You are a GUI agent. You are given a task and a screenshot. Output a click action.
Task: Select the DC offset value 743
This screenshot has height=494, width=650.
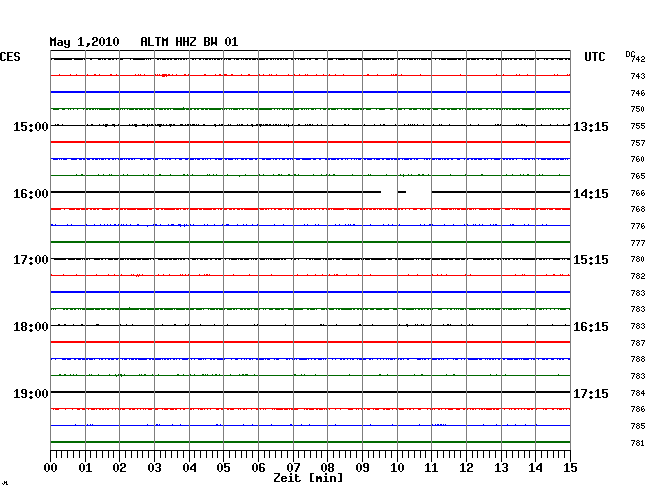click(638, 76)
